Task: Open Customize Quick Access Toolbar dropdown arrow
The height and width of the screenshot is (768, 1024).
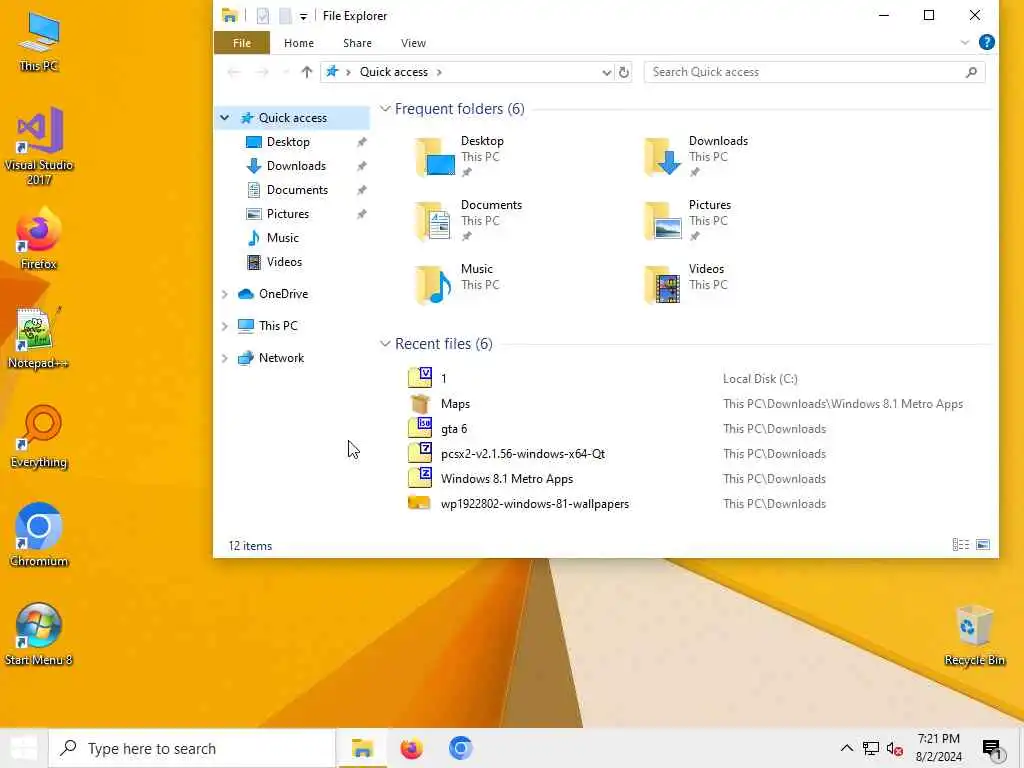Action: [x=304, y=16]
